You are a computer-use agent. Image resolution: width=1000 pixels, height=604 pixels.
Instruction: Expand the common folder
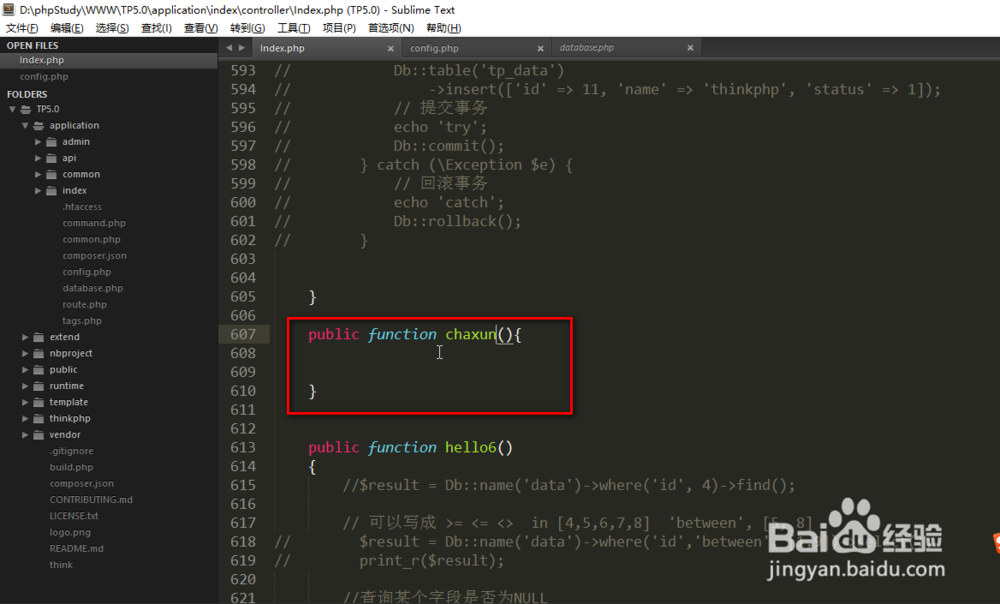38,174
